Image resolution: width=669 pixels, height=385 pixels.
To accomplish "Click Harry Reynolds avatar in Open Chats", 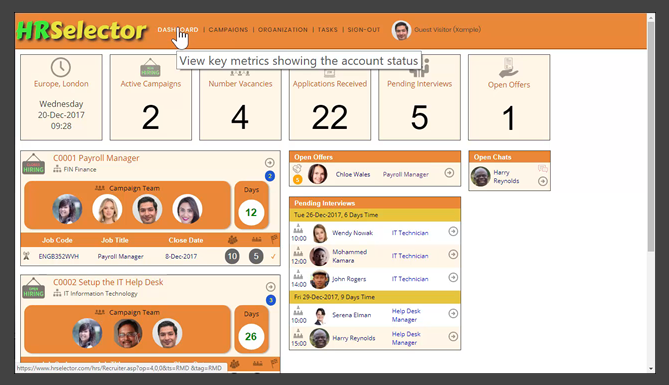I will [480, 176].
